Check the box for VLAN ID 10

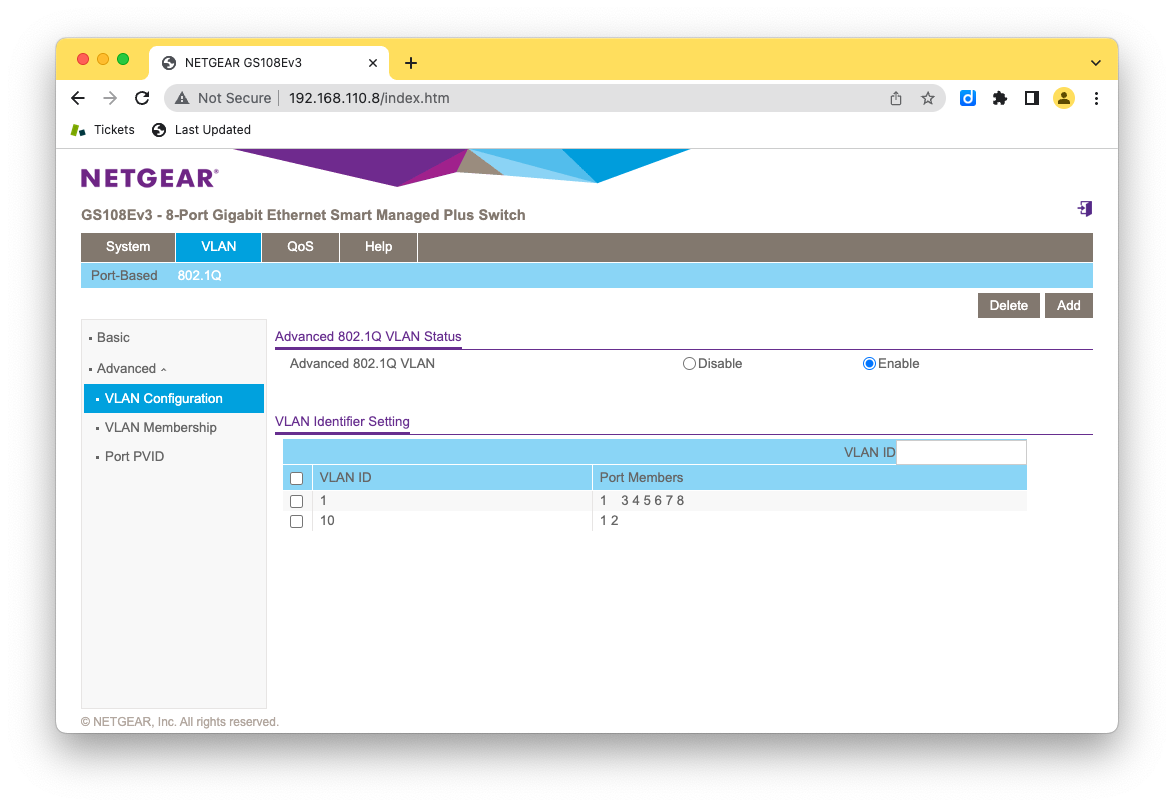pos(296,521)
